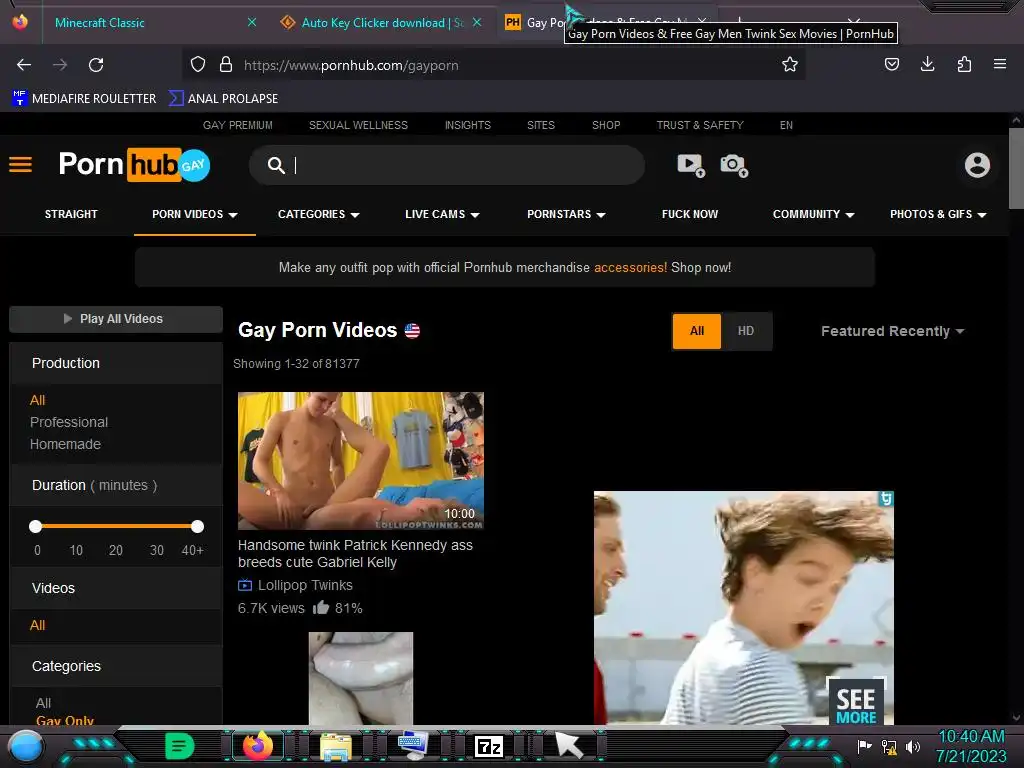Close the Minecraft Classic tab

[252, 22]
